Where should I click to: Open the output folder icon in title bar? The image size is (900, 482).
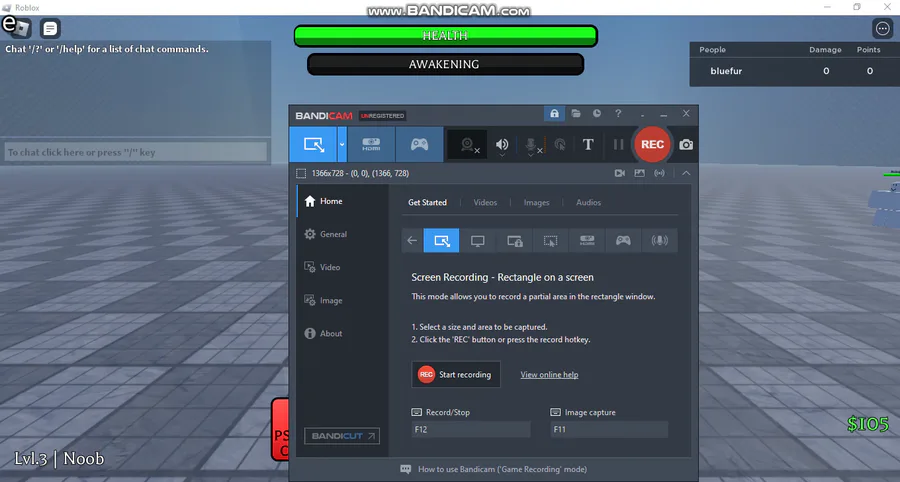click(x=576, y=114)
